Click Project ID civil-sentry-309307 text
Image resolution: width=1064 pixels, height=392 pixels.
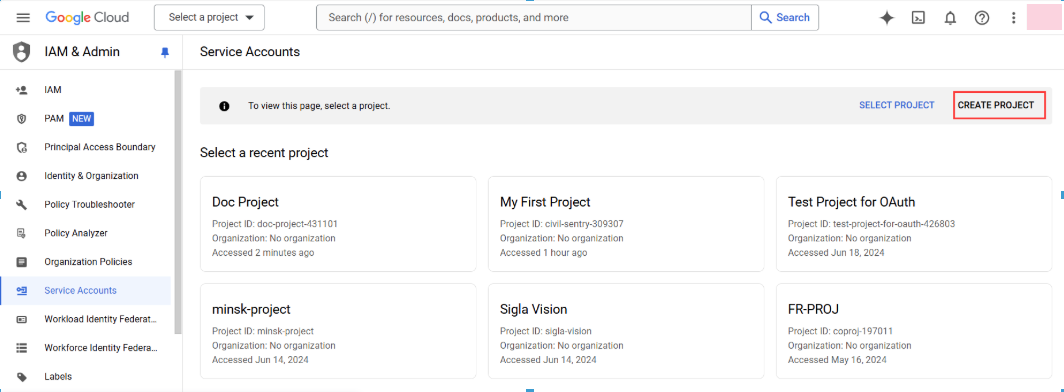tap(562, 224)
